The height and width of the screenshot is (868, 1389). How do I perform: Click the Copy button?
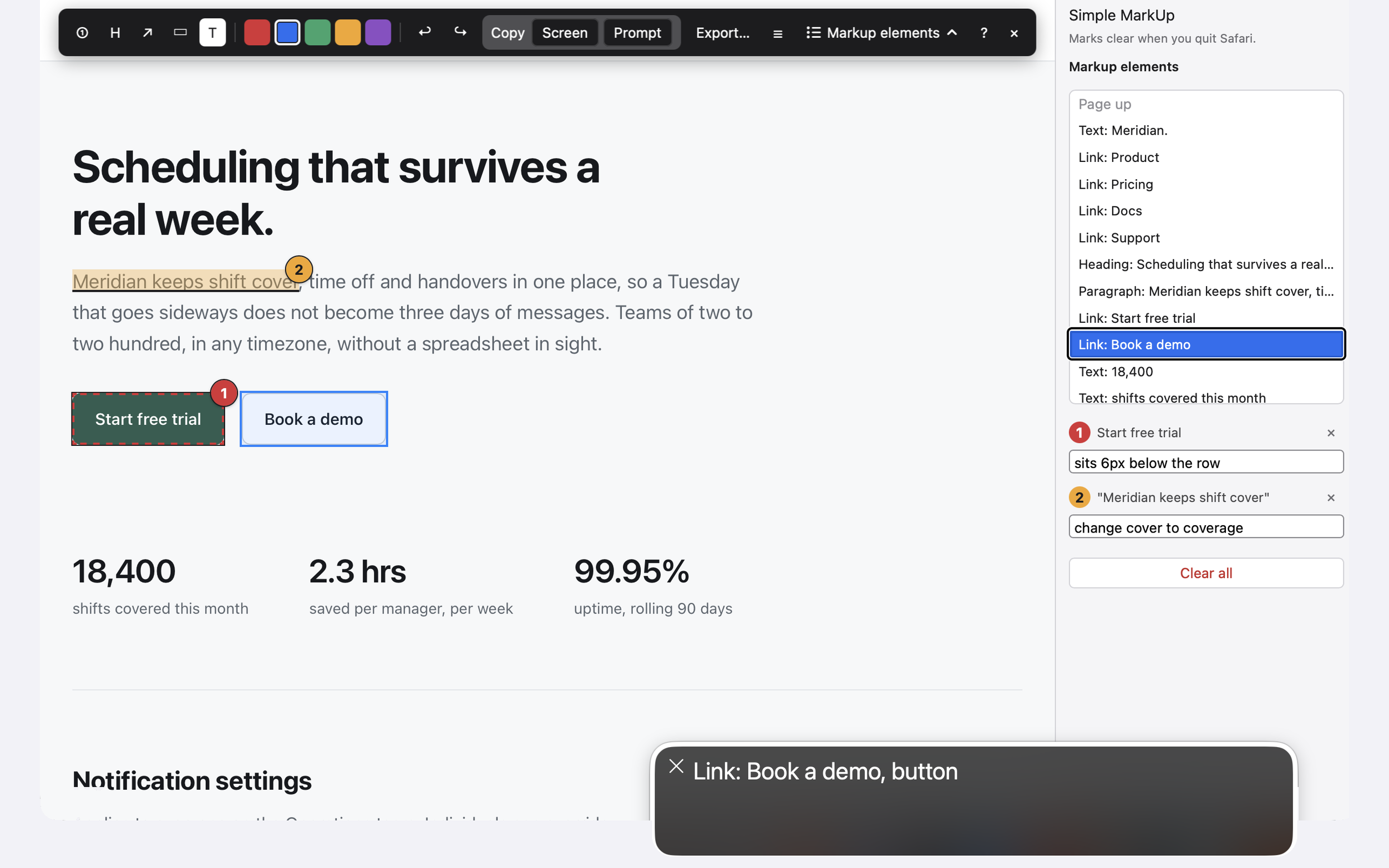point(508,33)
